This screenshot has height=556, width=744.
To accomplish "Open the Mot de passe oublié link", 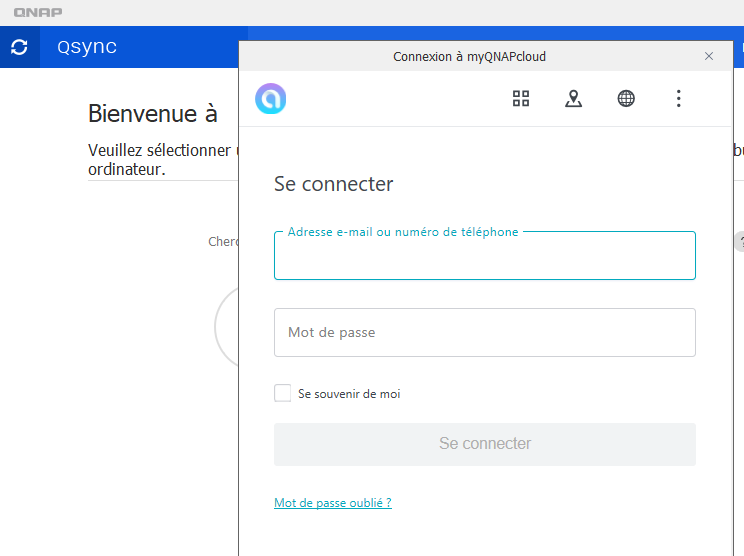I will (x=333, y=503).
